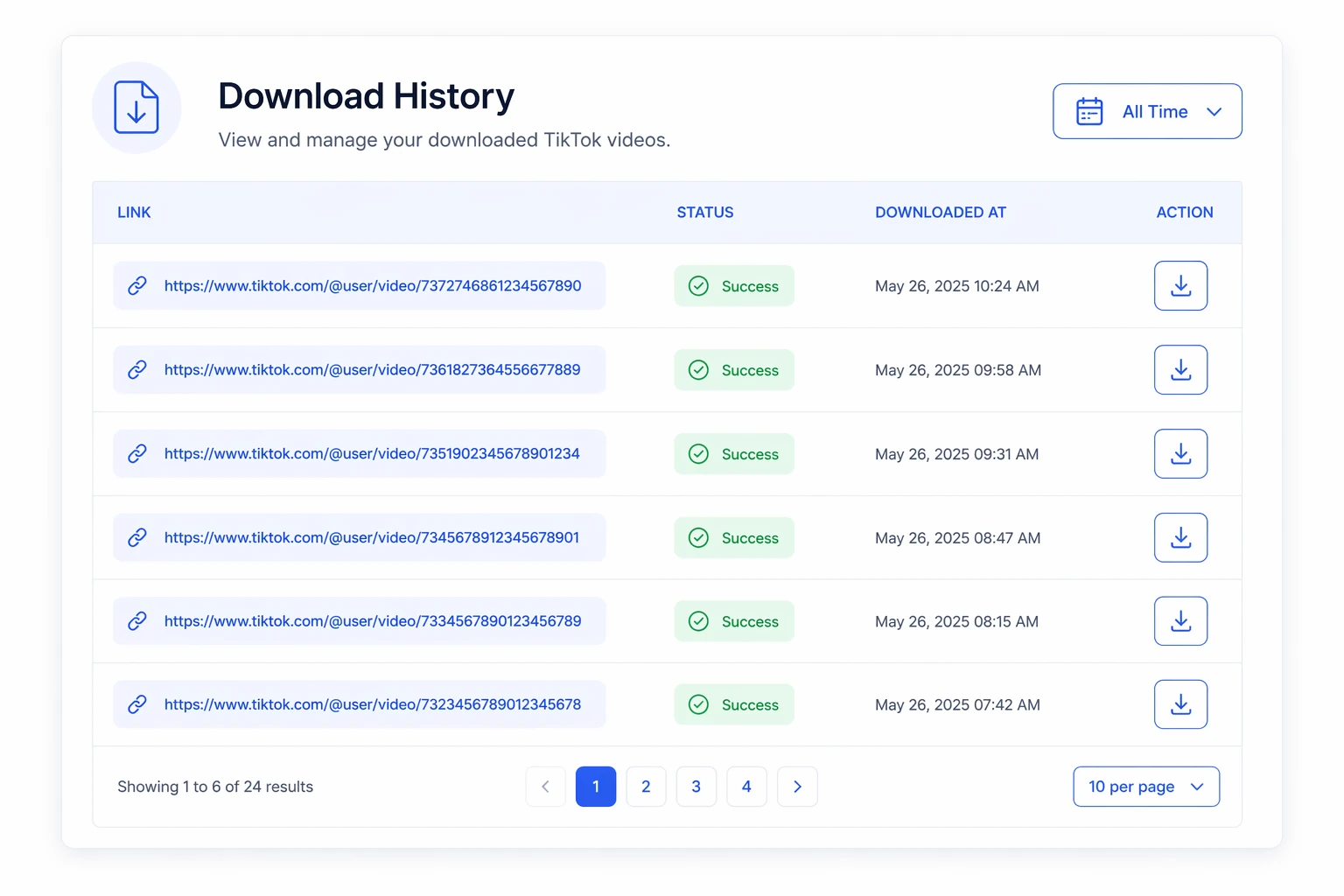Click download button for 08:47 AM row
The image size is (1344, 896).
tap(1180, 537)
